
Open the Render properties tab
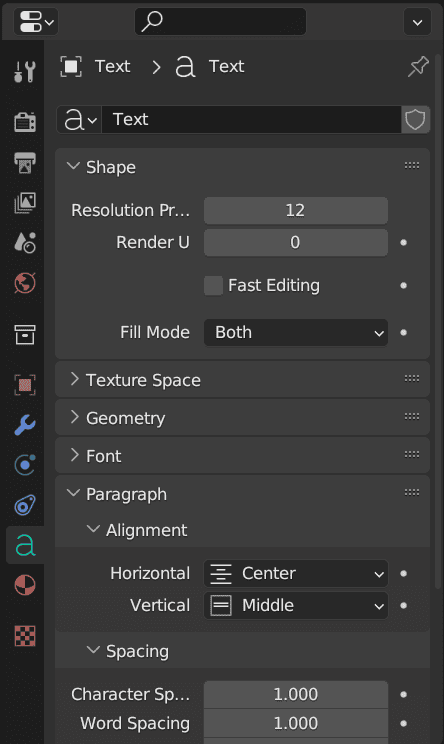[x=25, y=122]
